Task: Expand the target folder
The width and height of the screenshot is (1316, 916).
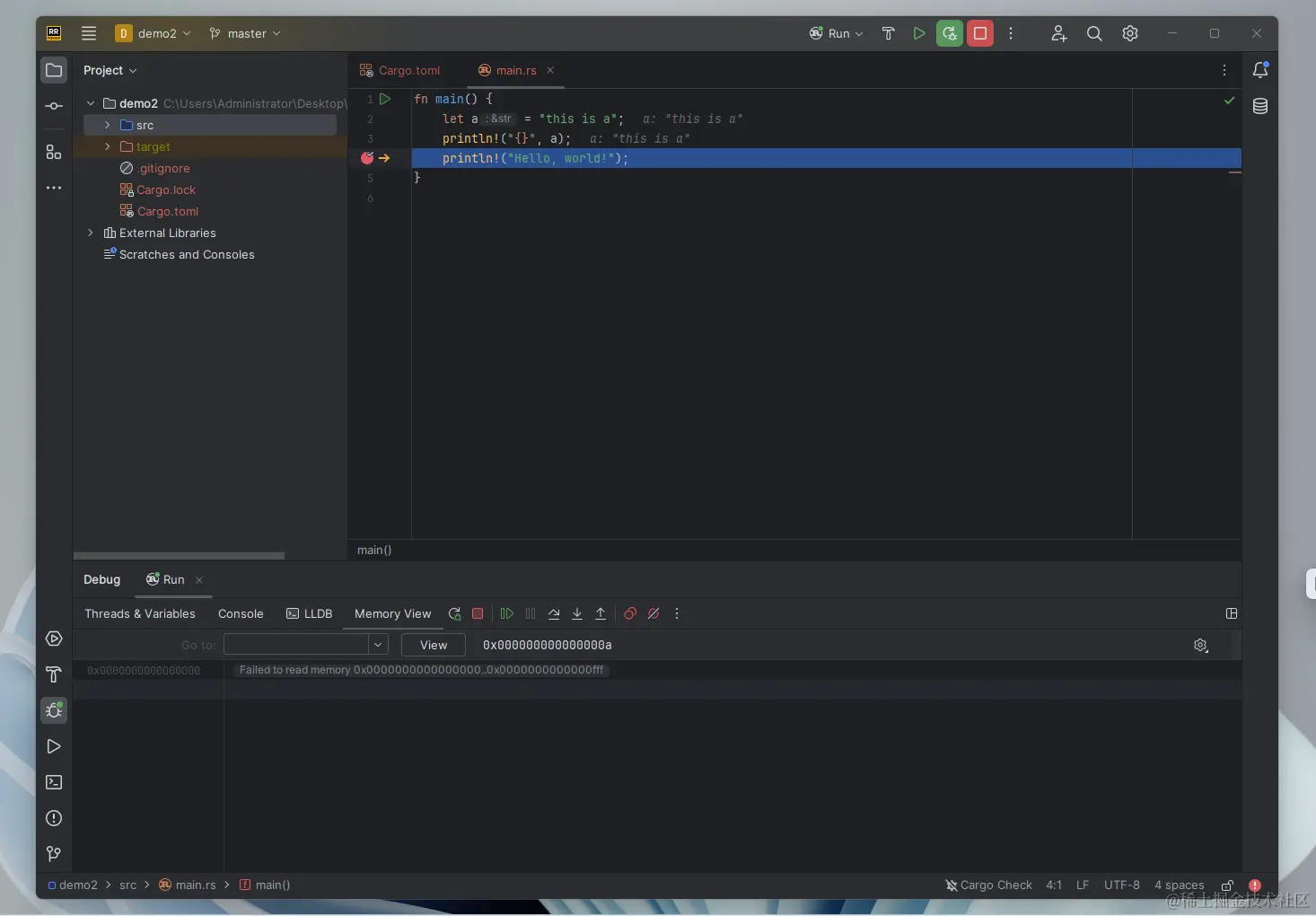Action: [x=108, y=146]
